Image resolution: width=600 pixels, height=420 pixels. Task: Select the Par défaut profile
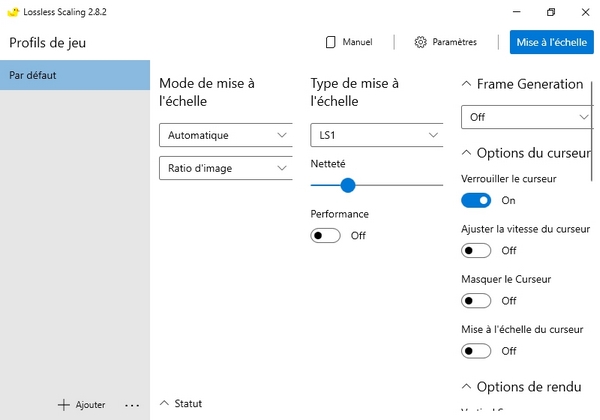tap(75, 75)
